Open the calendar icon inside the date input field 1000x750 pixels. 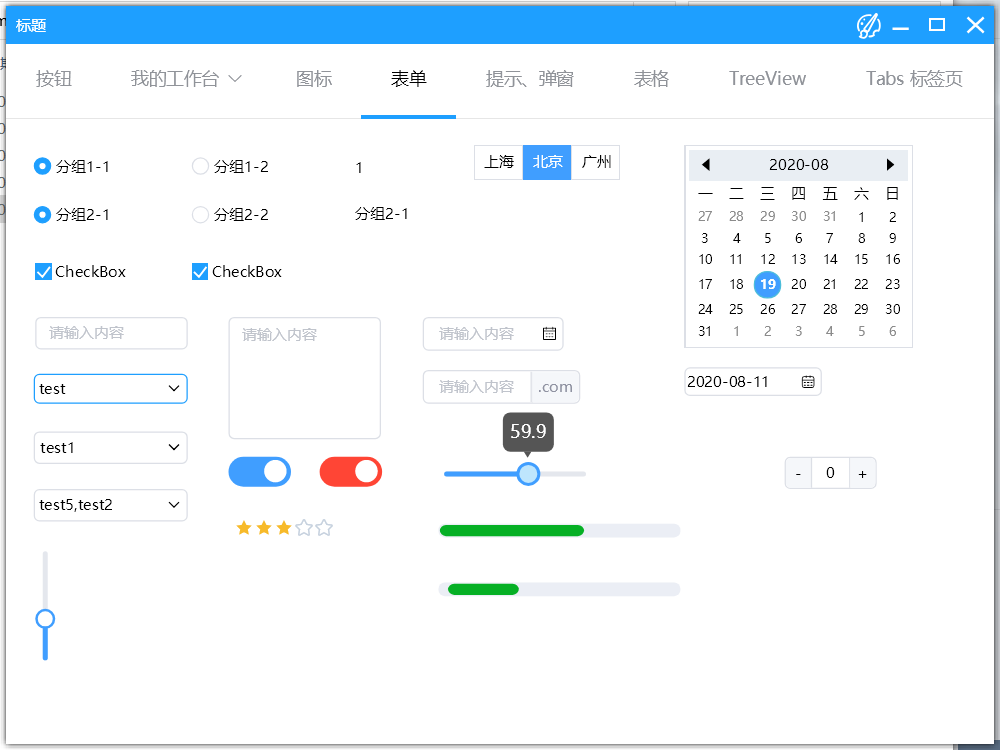548,333
